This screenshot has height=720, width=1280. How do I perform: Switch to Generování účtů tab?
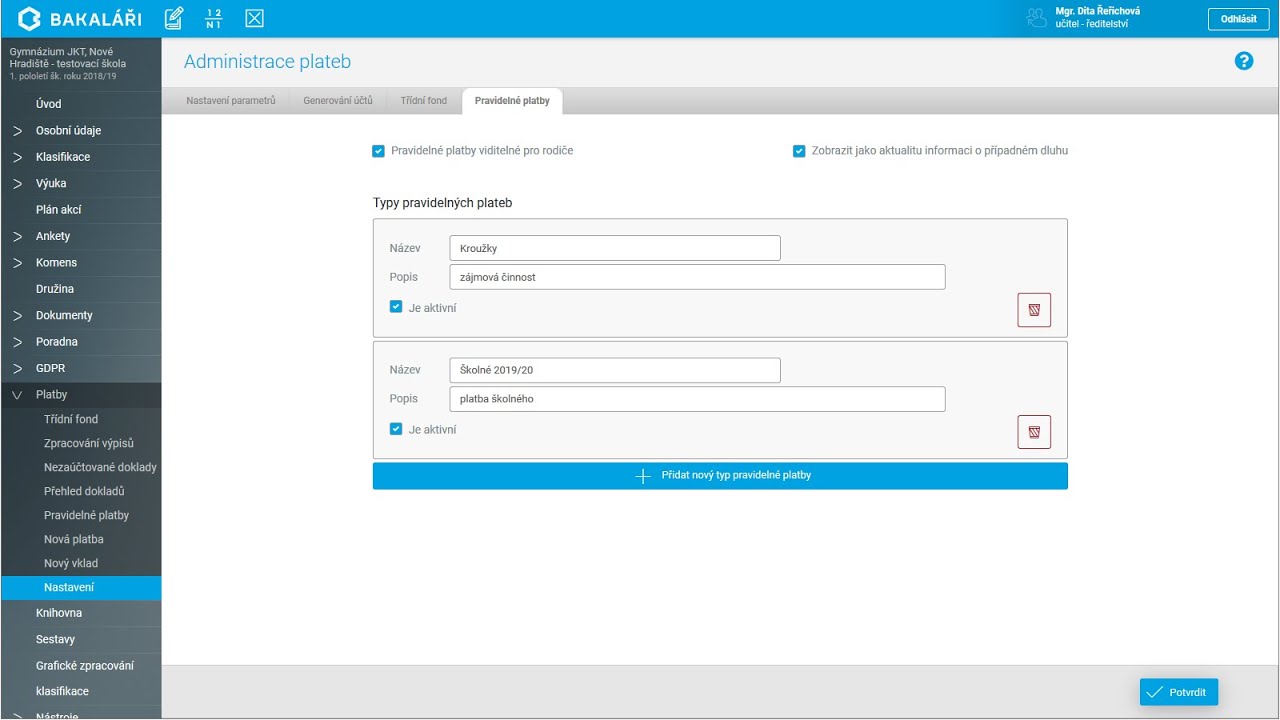(x=338, y=101)
